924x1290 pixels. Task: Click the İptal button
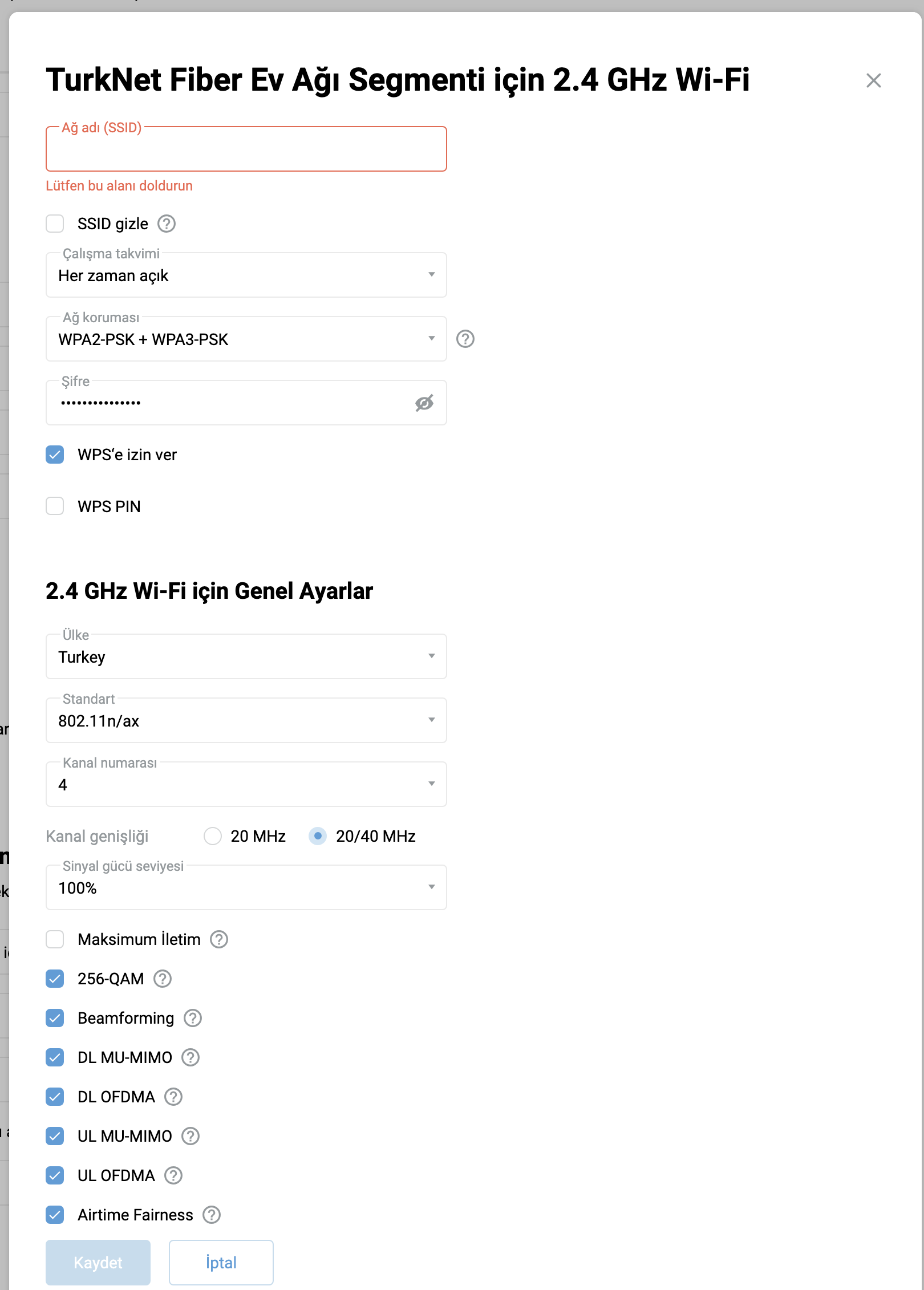coord(221,1263)
